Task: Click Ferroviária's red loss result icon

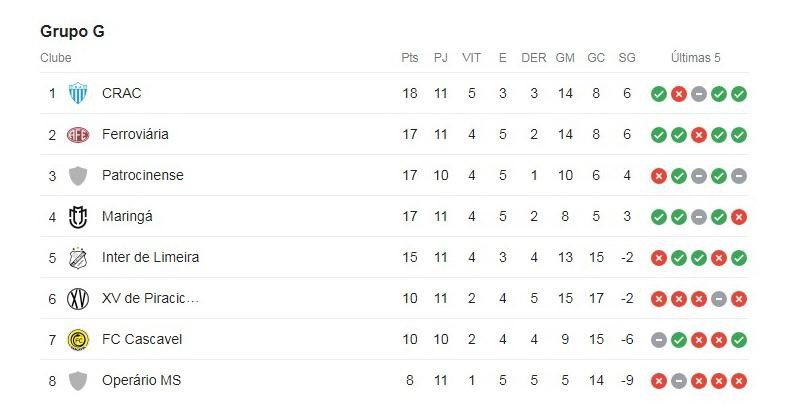Action: [x=699, y=135]
